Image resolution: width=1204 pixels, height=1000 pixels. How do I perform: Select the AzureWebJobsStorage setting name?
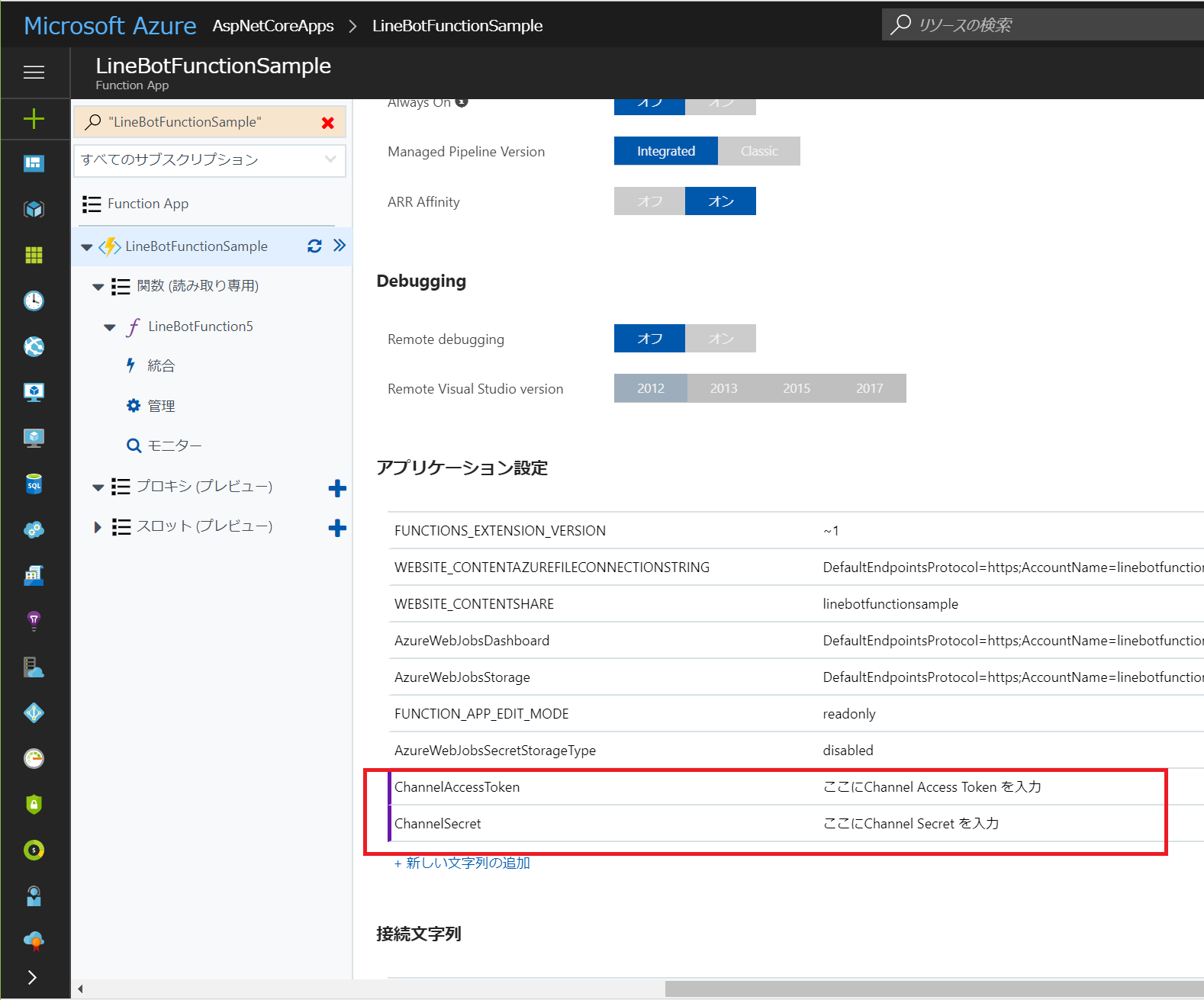(x=462, y=677)
